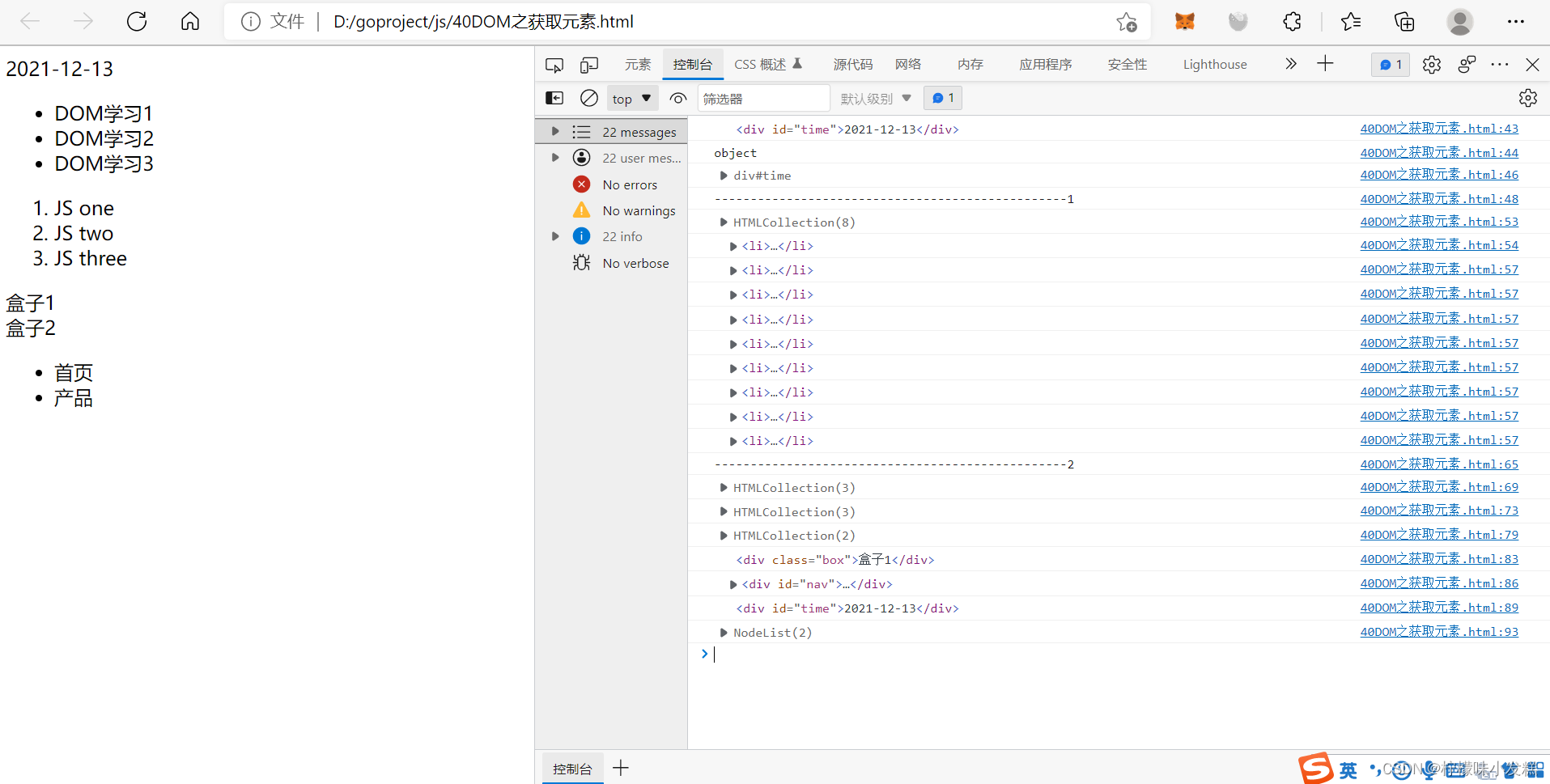Viewport: 1550px width, 784px height.
Task: Open the user profile avatar
Action: coord(1460,22)
